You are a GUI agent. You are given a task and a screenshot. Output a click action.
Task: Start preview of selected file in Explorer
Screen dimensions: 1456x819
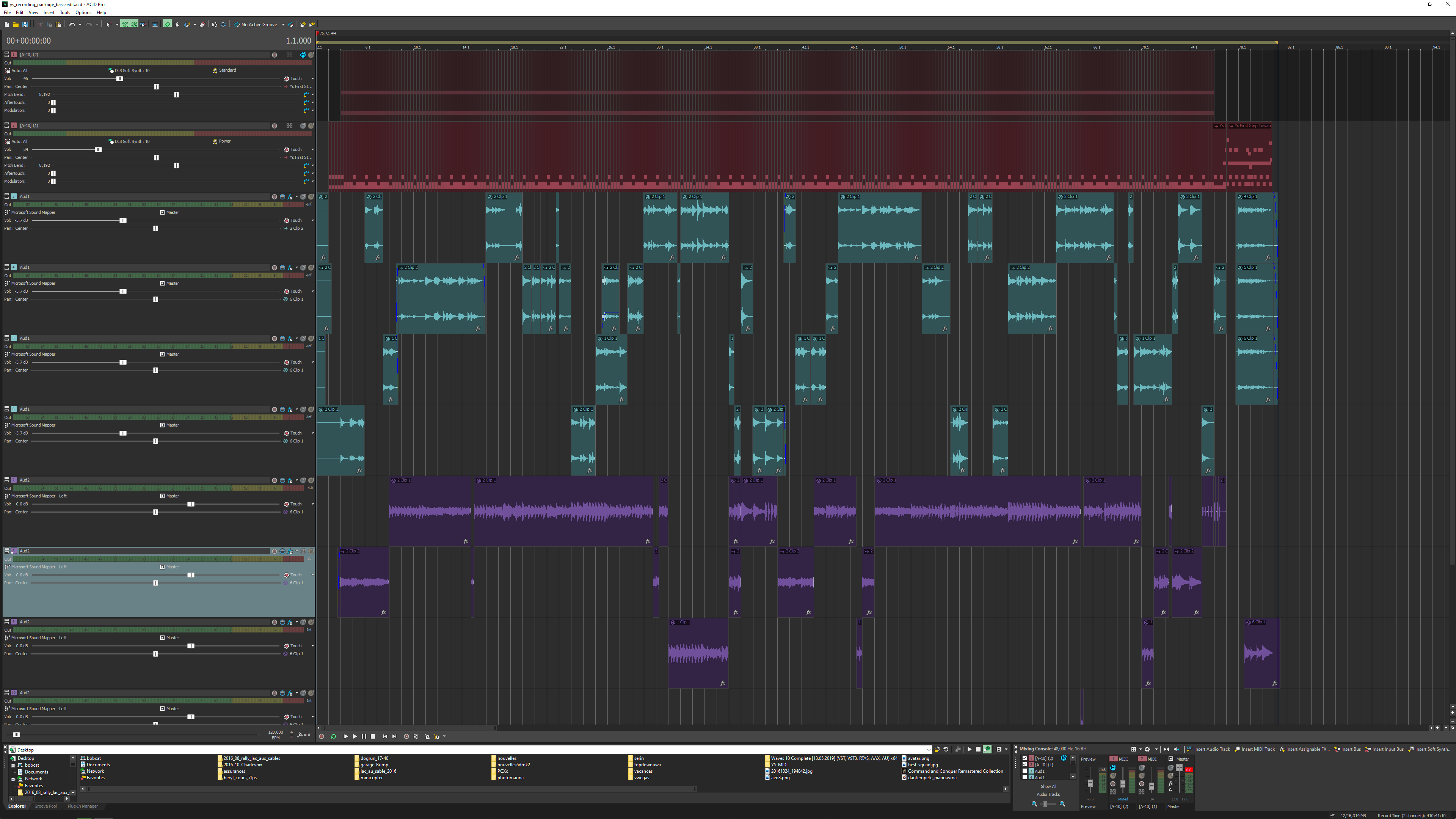click(x=970, y=750)
